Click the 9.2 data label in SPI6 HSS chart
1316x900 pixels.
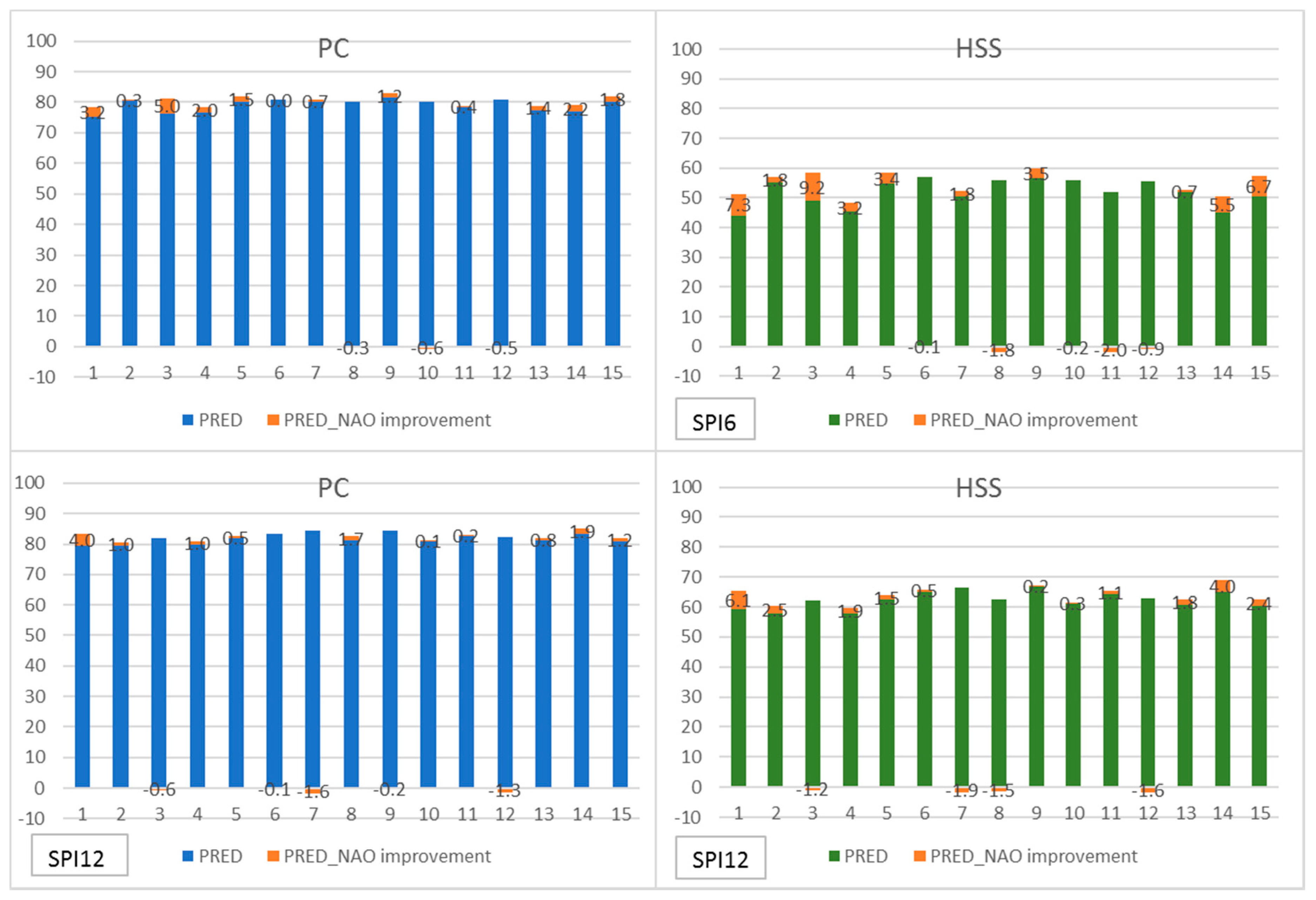(811, 187)
